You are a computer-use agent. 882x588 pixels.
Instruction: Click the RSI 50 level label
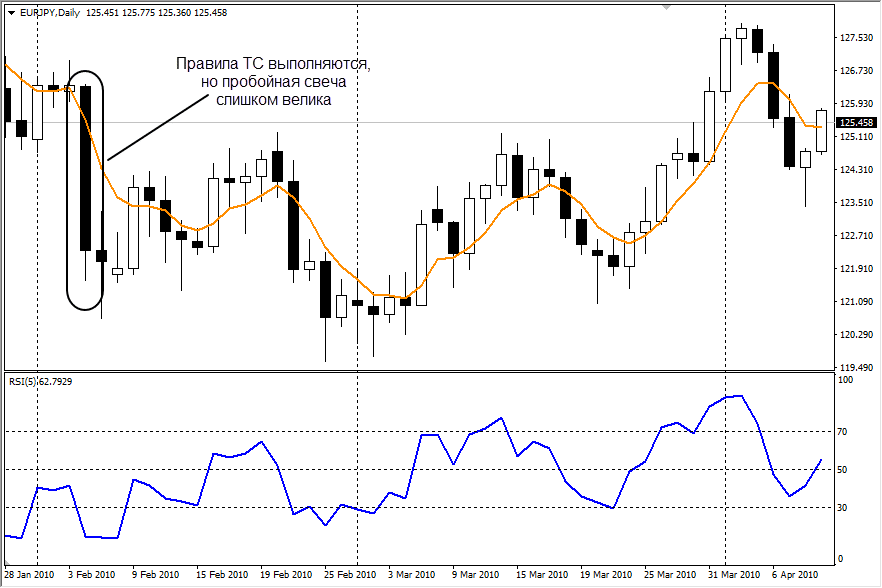[x=845, y=470]
